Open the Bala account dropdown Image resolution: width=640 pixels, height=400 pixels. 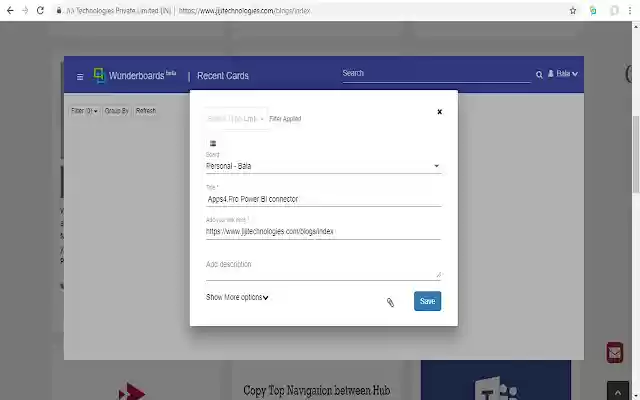567,74
